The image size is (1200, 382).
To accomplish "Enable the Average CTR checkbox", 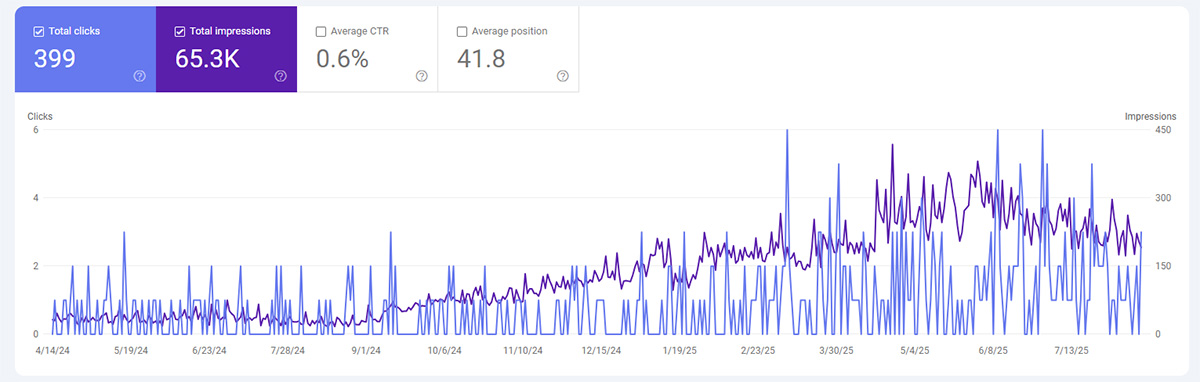I will pos(321,31).
